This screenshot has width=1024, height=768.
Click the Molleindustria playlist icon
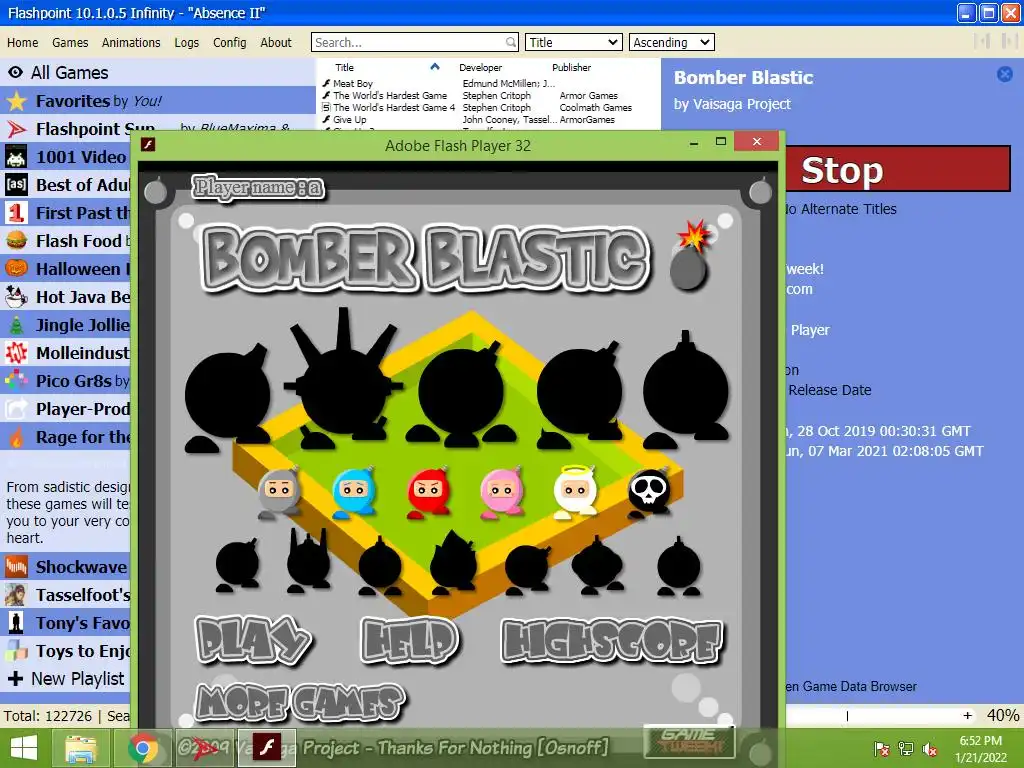[x=16, y=353]
